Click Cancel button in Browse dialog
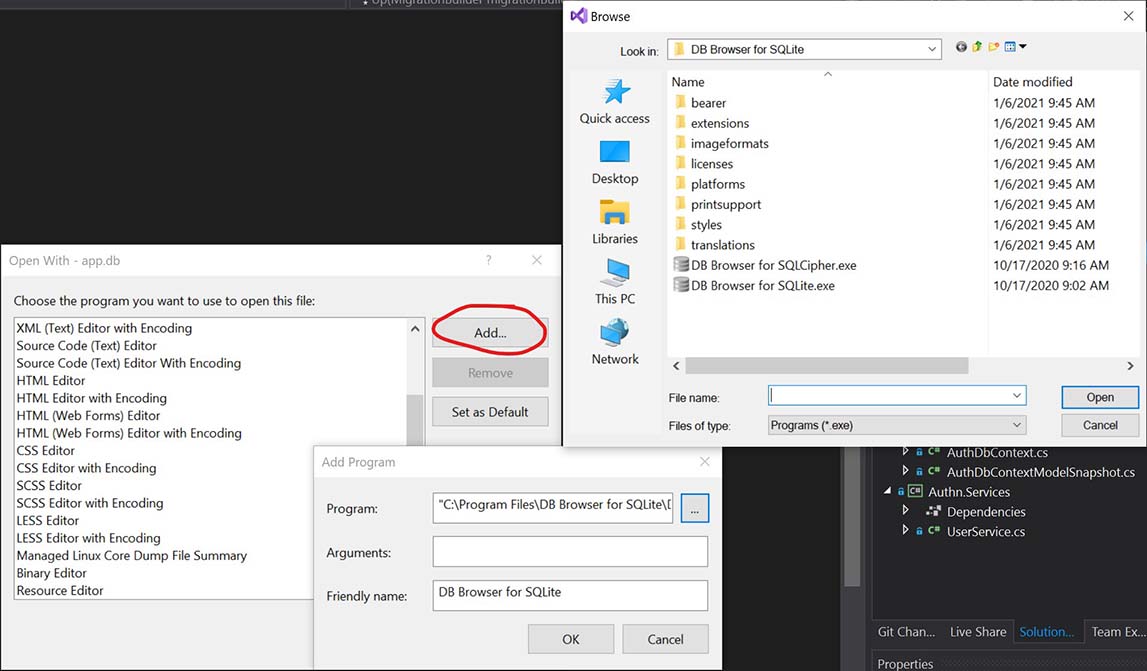 coord(1099,425)
